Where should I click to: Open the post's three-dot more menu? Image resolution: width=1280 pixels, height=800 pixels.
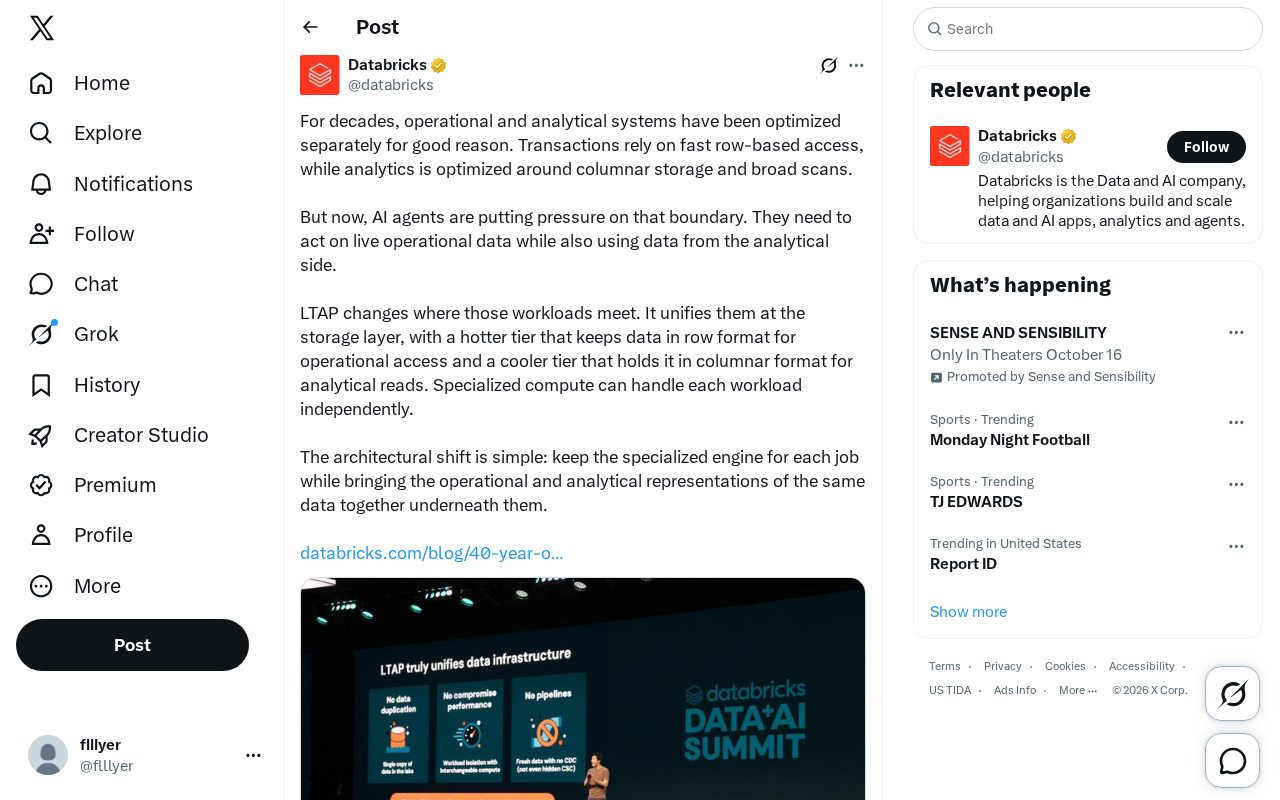[856, 65]
